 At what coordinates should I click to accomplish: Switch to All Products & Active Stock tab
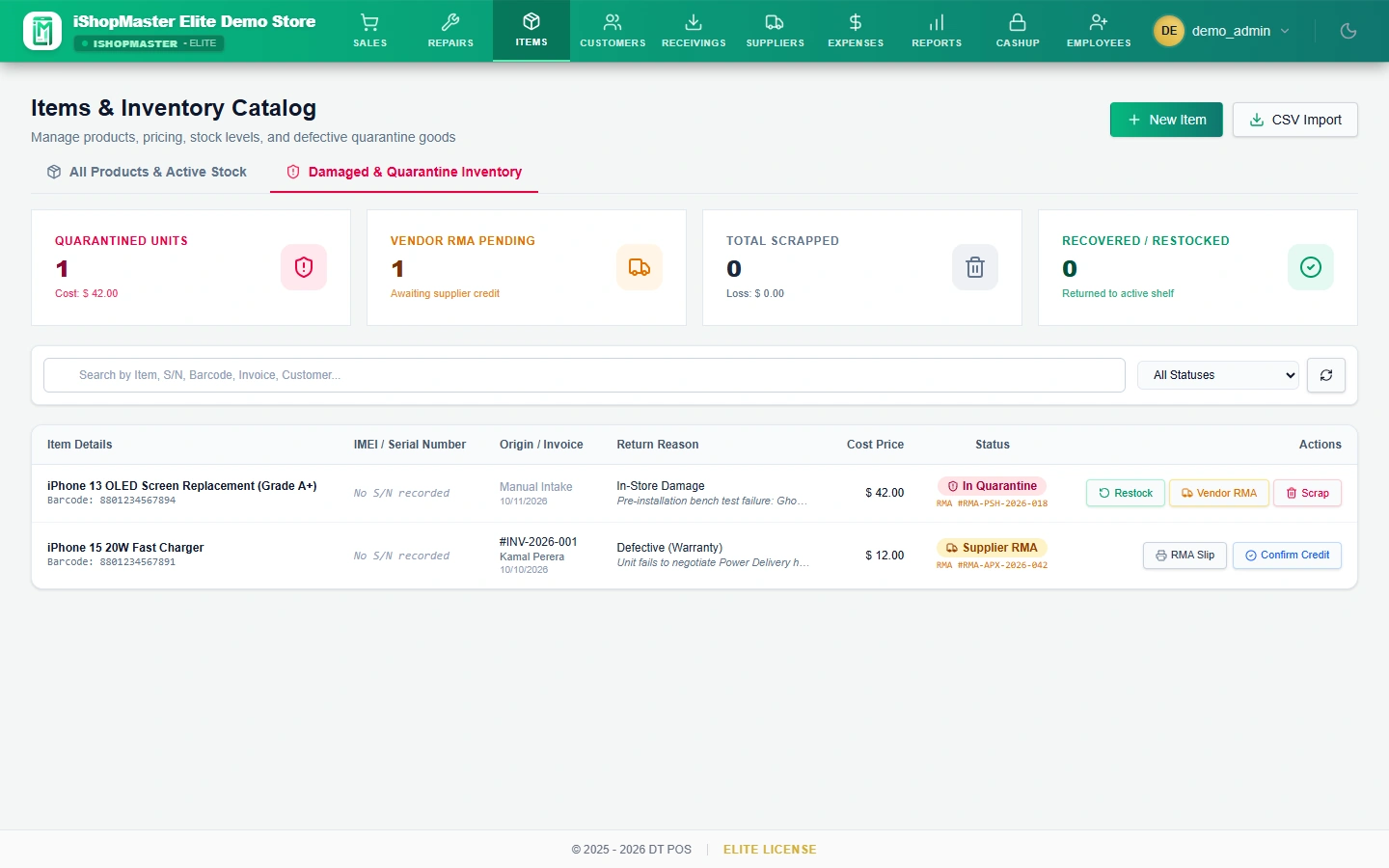point(147,172)
